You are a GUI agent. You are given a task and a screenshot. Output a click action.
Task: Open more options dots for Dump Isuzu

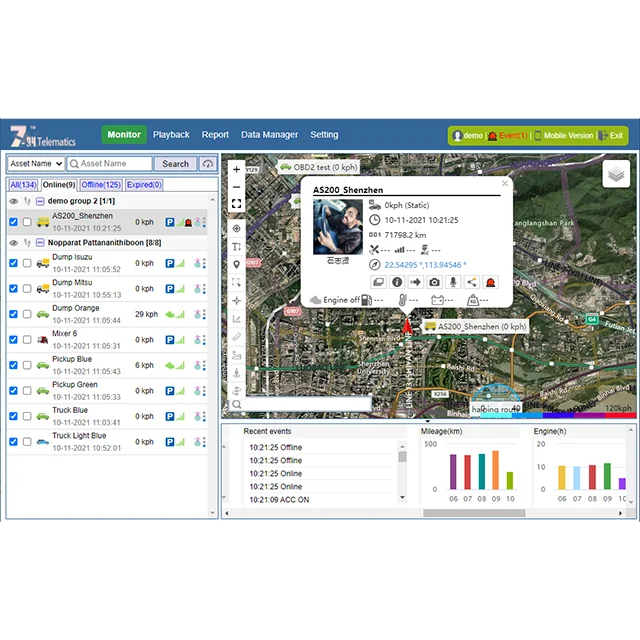(204, 263)
